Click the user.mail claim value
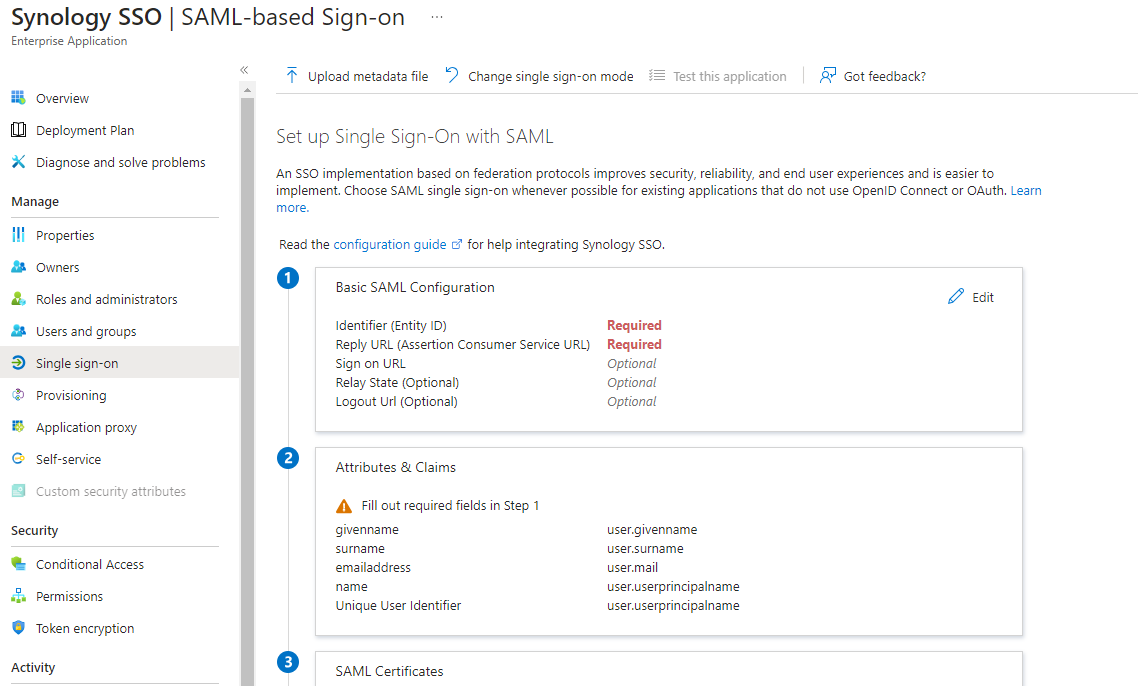Viewport: 1138px width, 686px height. [633, 567]
